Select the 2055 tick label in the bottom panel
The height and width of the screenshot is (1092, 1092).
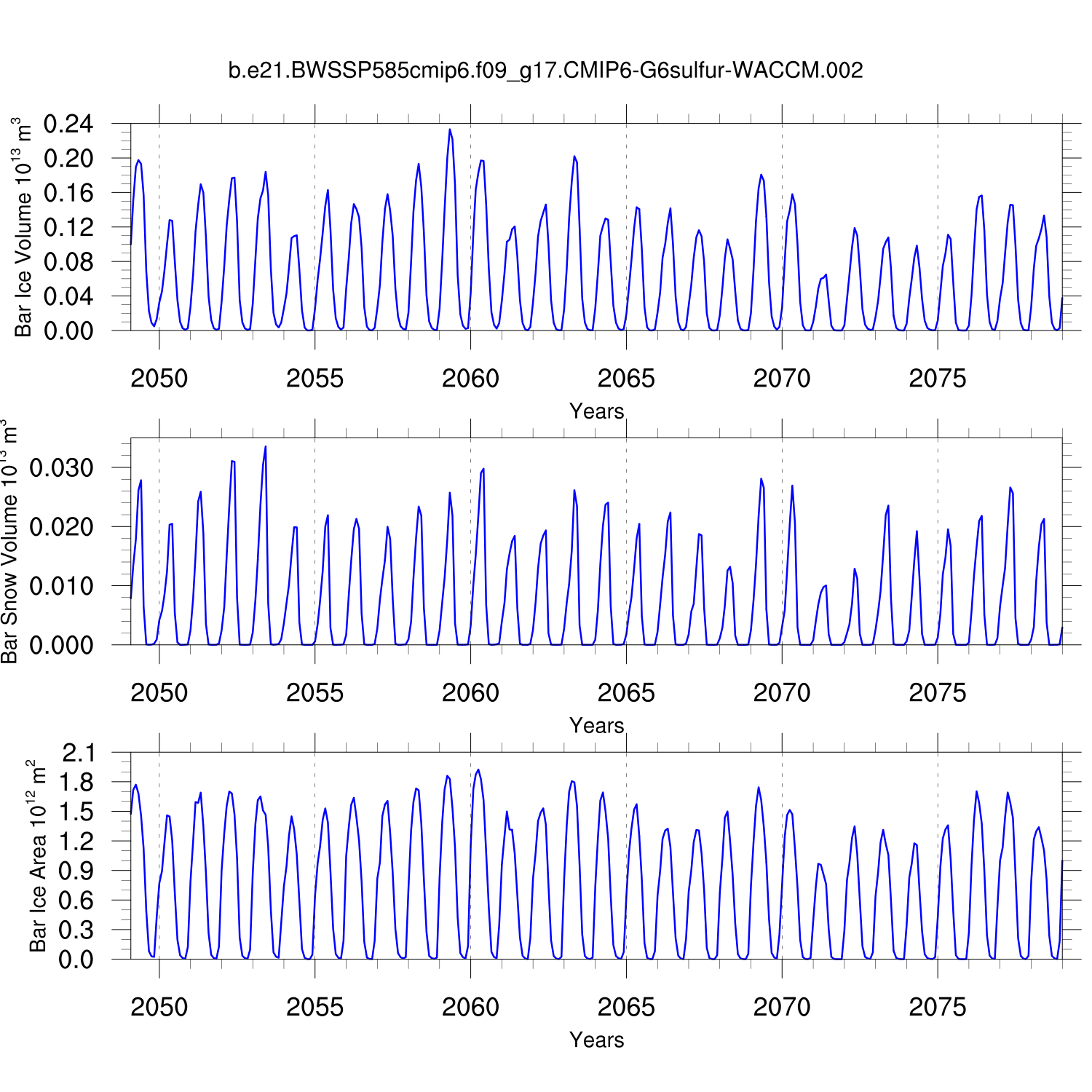(x=314, y=1008)
